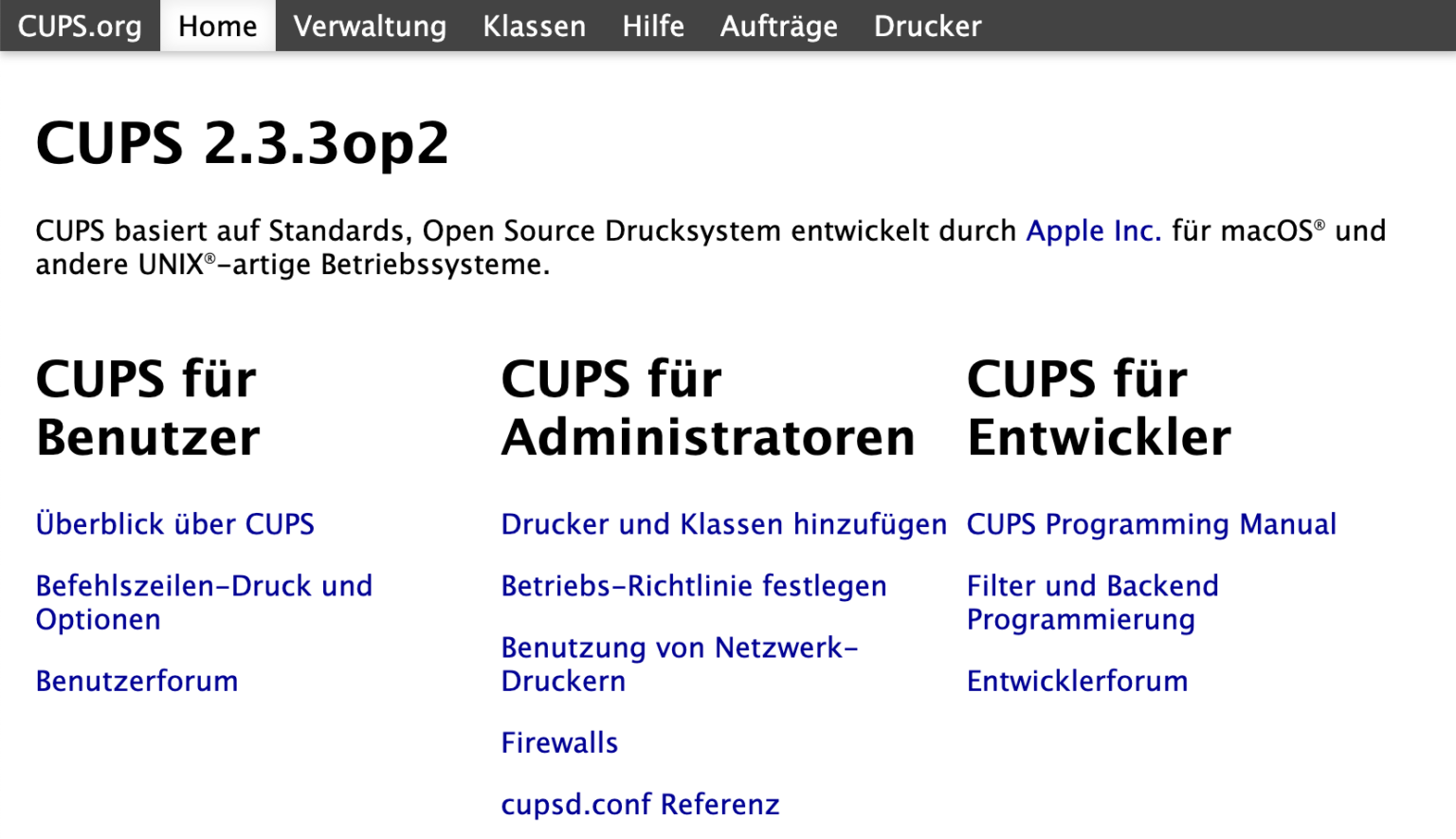Open Filter und Backend Programmierung

tap(1091, 602)
